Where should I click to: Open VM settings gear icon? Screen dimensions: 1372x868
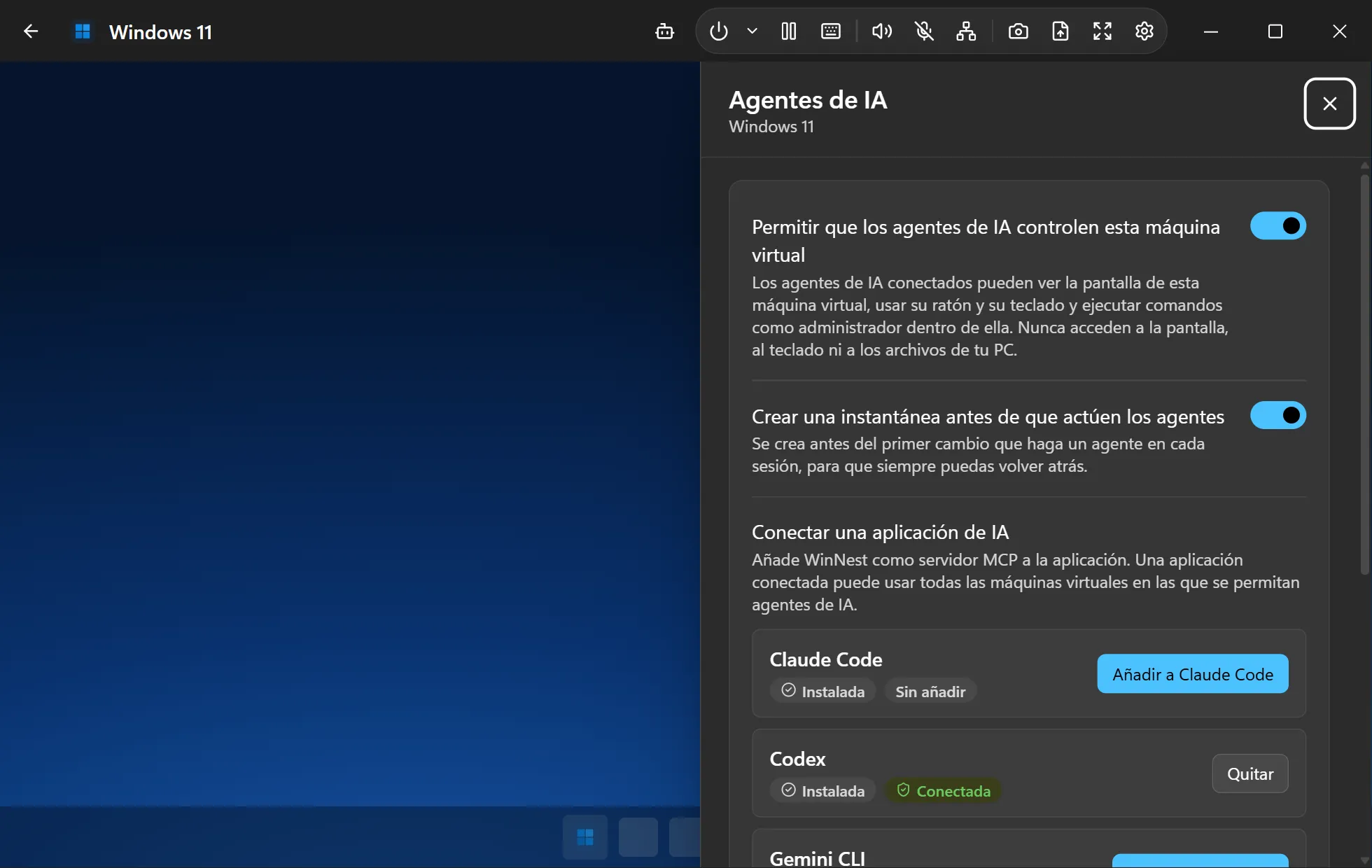point(1144,31)
